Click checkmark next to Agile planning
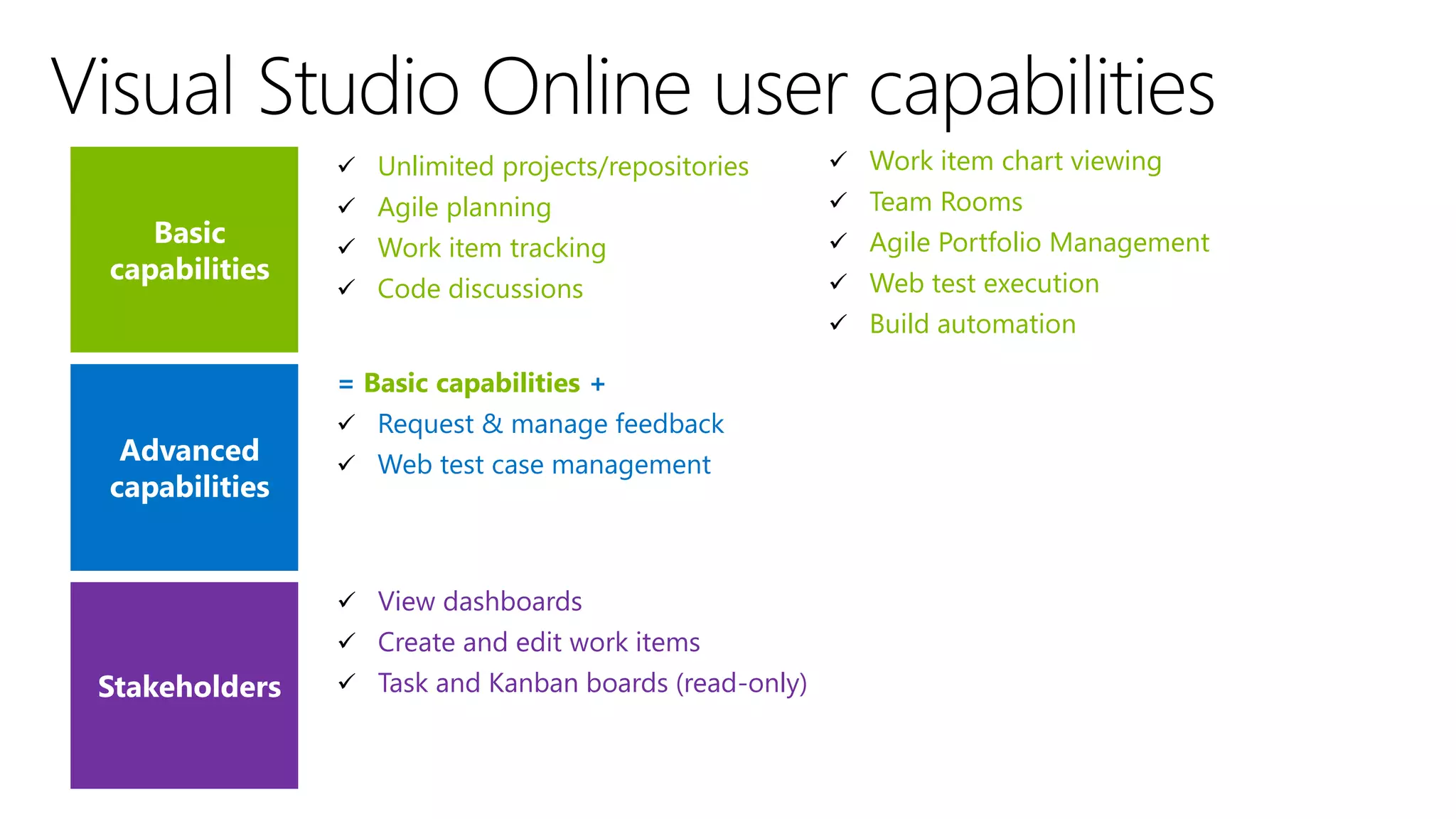 pos(346,207)
